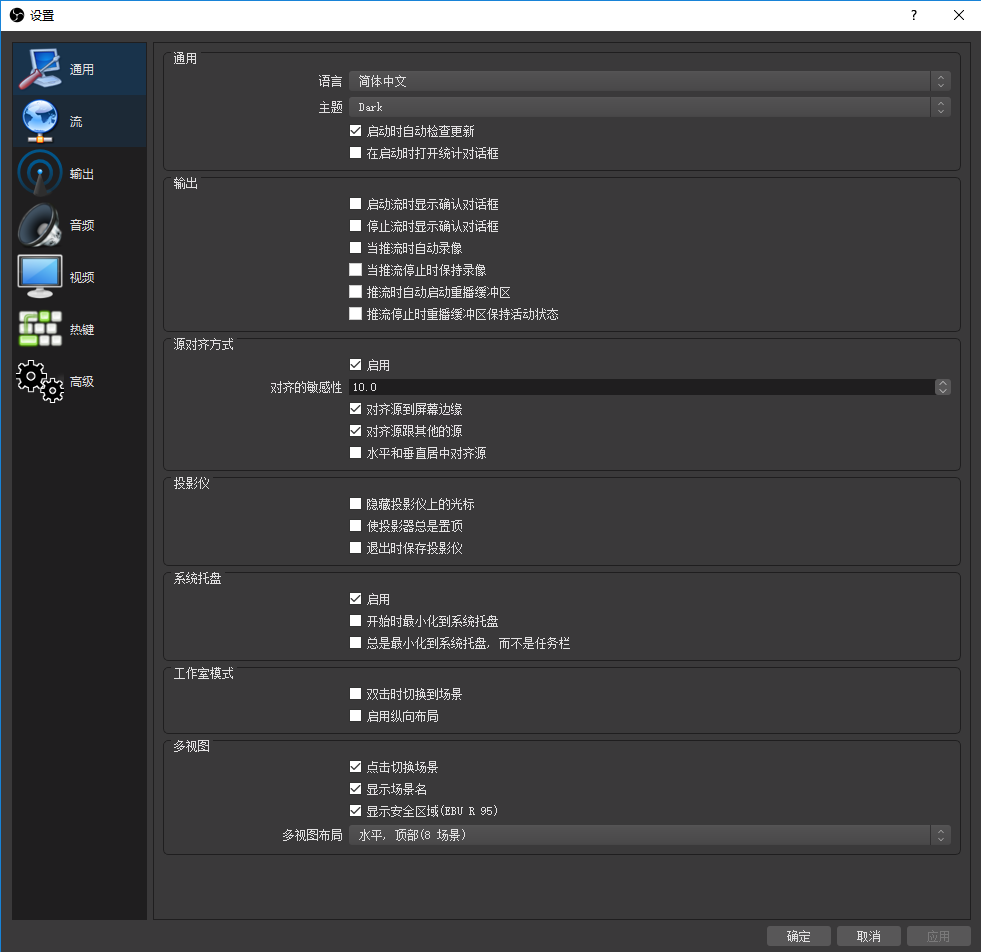Switch to the 热键 settings page label
The image size is (981, 952).
pos(82,330)
